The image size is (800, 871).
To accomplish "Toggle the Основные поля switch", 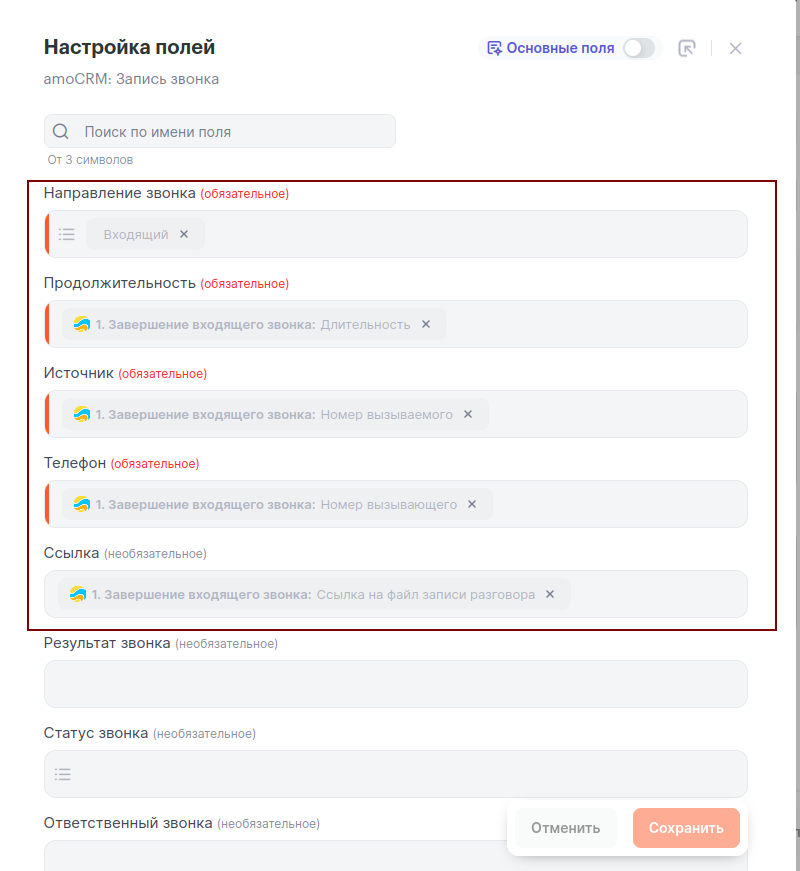I will [x=639, y=48].
